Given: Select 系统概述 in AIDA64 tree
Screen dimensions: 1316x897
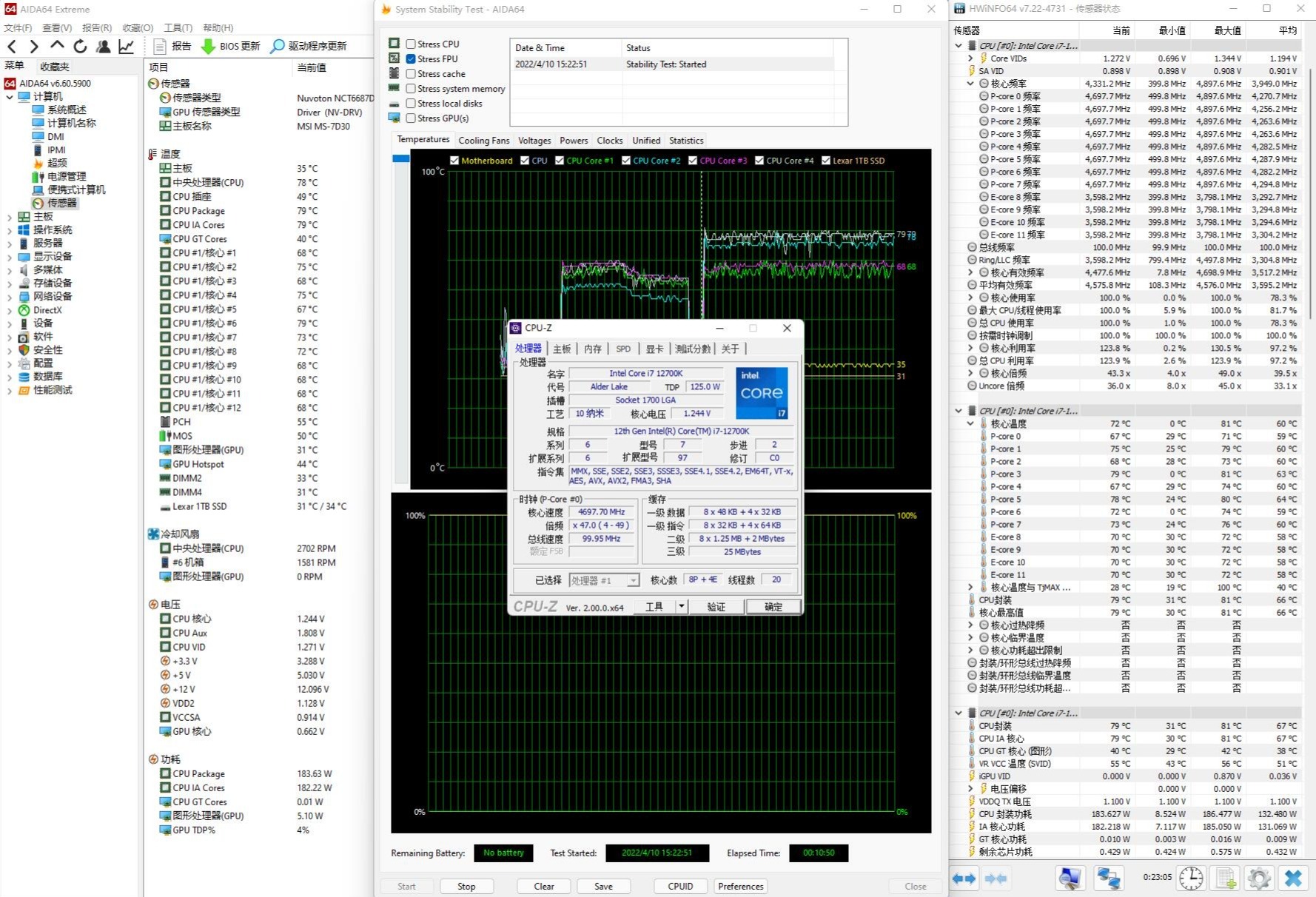Looking at the screenshot, I should tap(59, 110).
